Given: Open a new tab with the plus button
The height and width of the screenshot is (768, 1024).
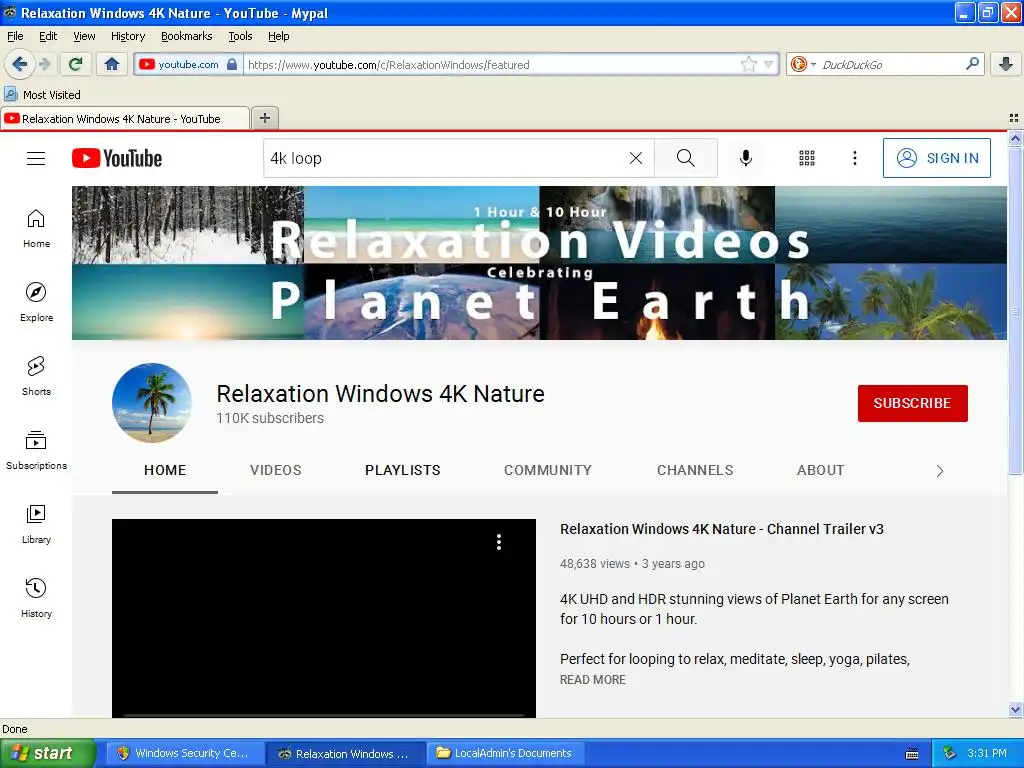Looking at the screenshot, I should pos(264,118).
